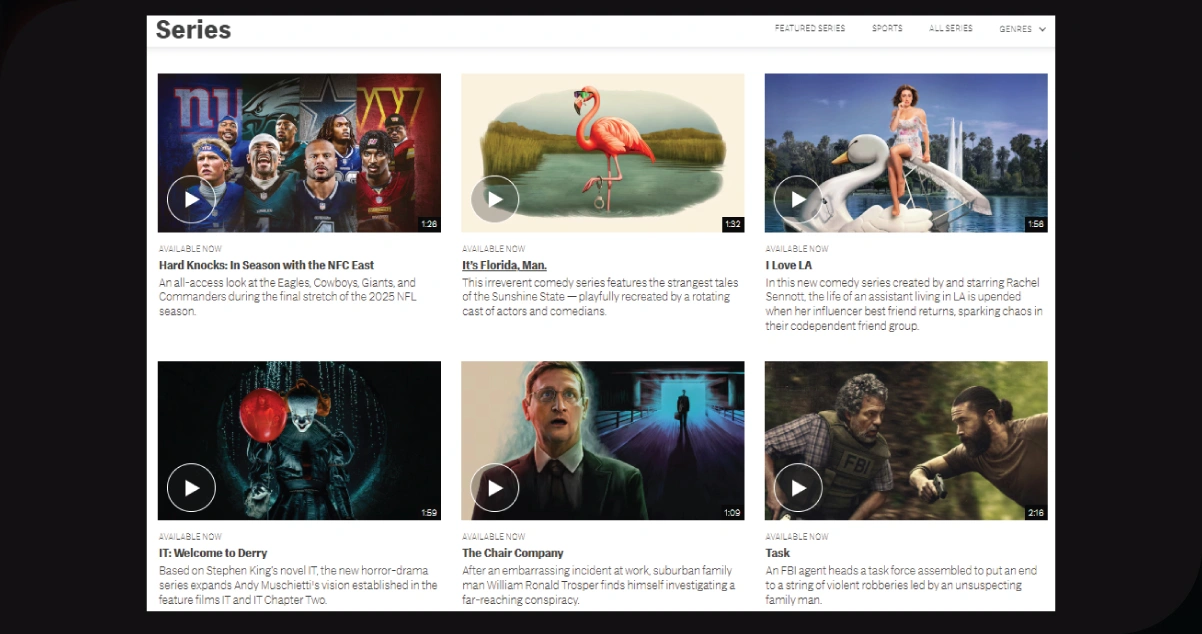This screenshot has width=1202, height=634.
Task: Open the Task series title link
Action: (x=778, y=553)
